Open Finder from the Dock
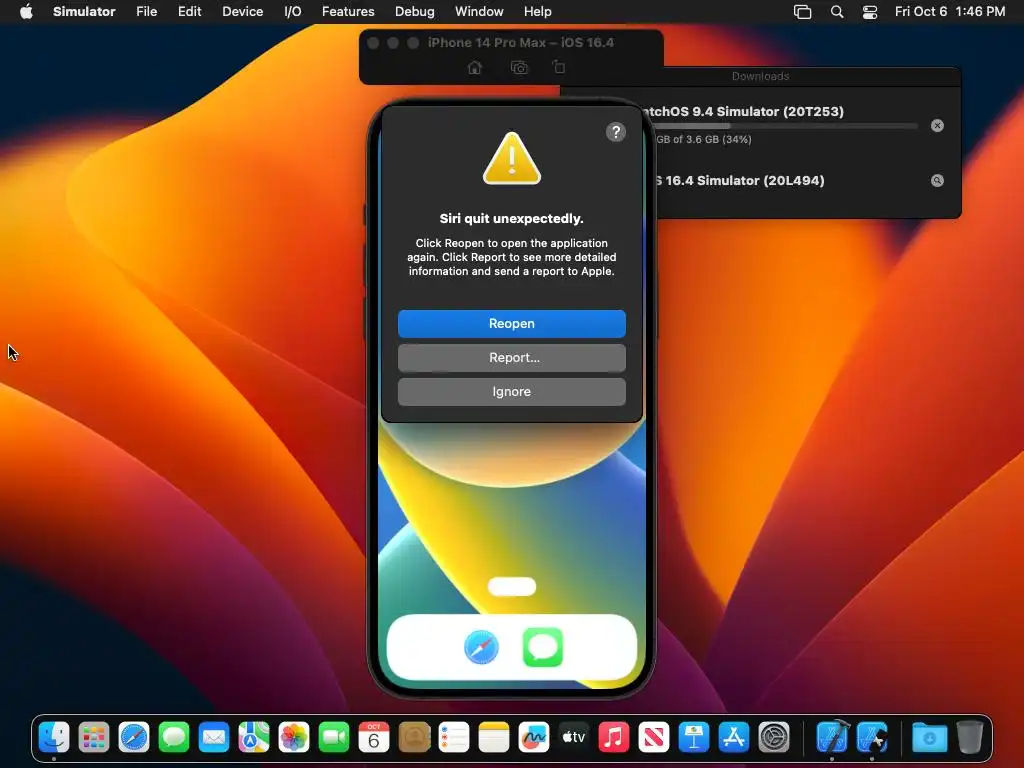 pos(54,737)
